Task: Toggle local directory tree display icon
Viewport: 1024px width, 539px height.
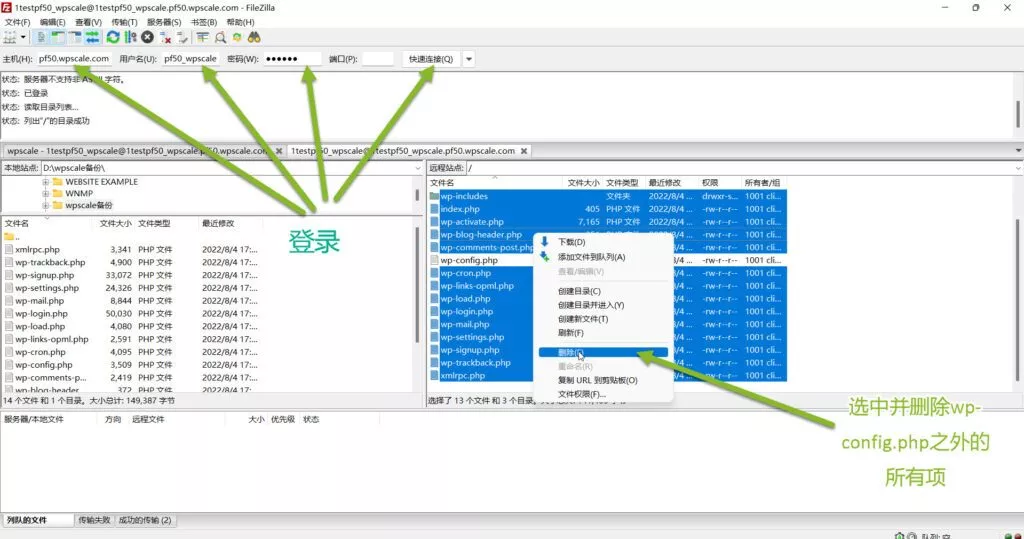Action: [x=58, y=37]
